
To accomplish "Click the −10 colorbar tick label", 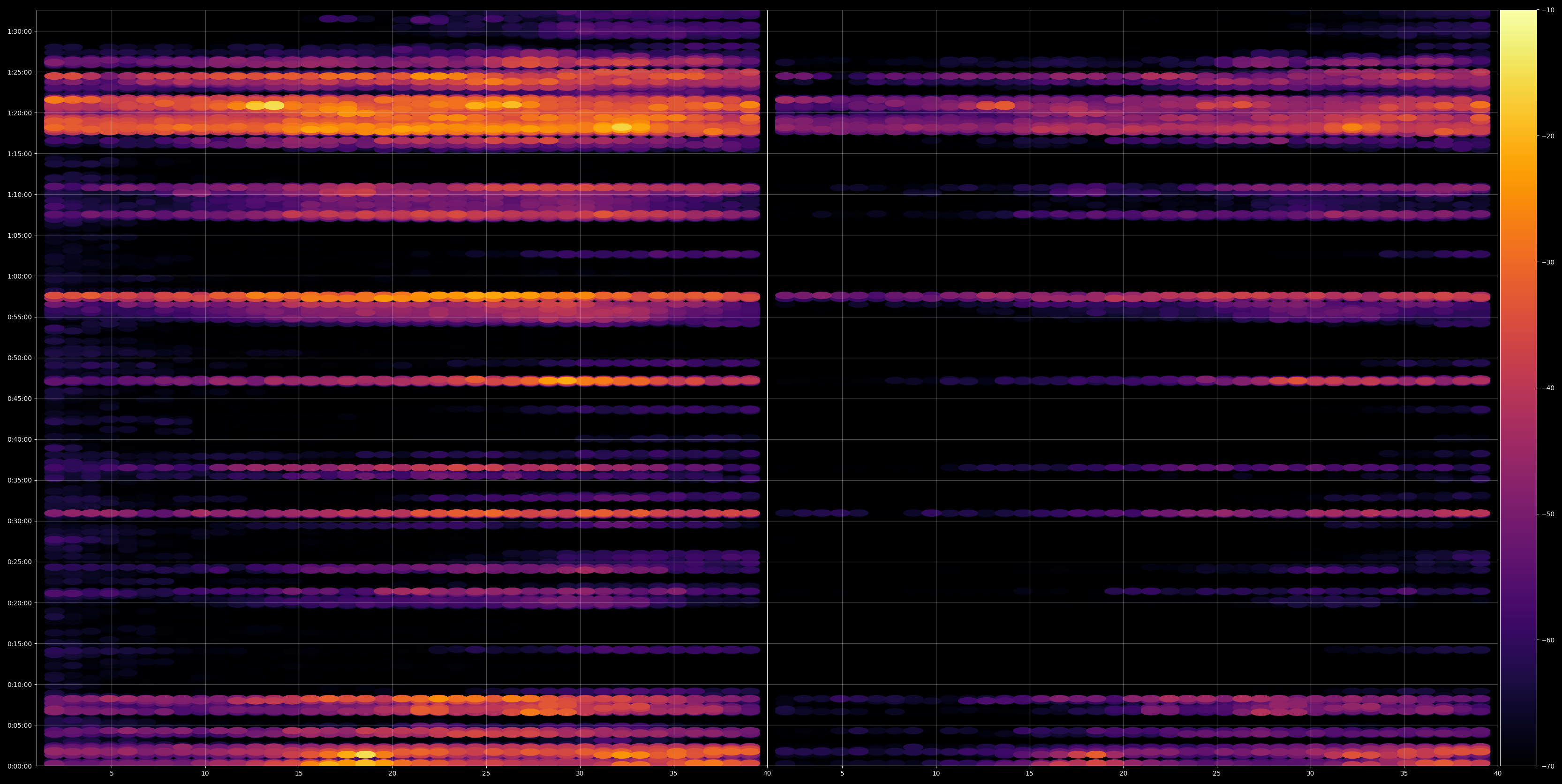I will click(1548, 10).
